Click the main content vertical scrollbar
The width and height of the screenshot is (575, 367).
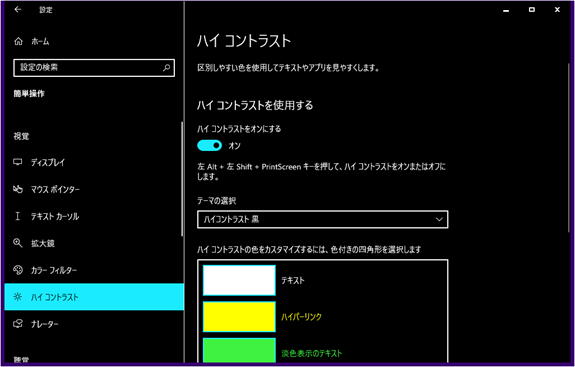coord(569,147)
